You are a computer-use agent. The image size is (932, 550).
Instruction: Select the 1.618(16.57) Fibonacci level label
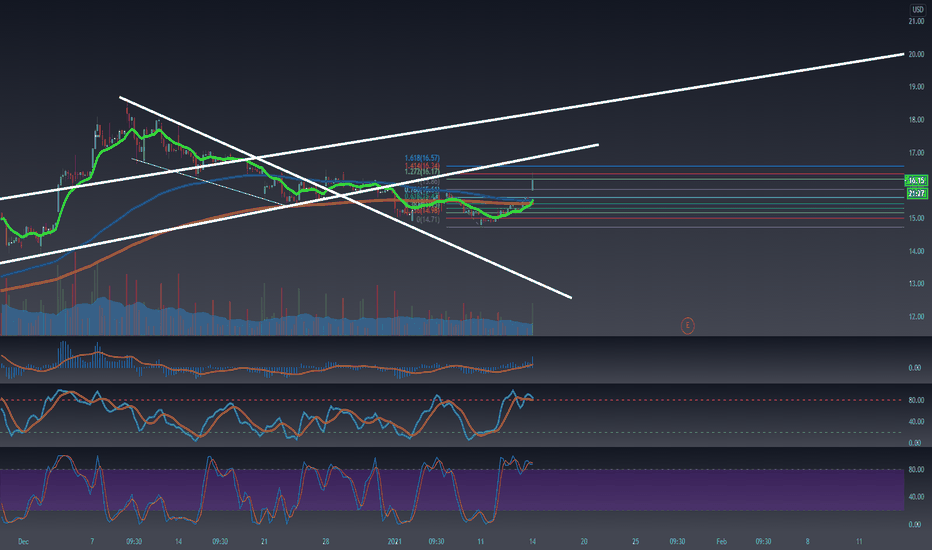click(422, 158)
